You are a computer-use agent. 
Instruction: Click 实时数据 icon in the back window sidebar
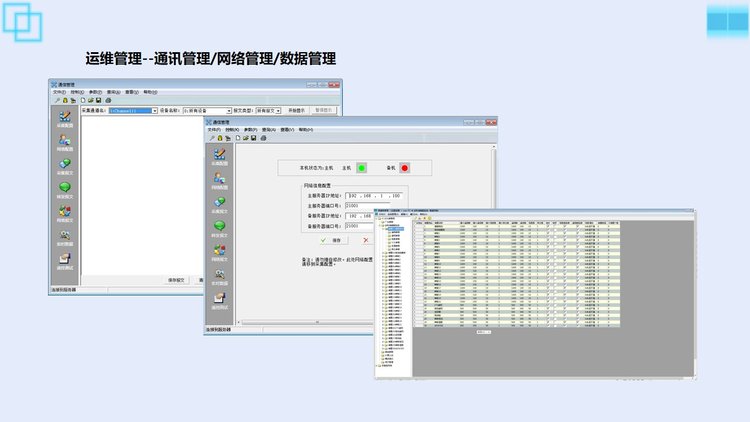tap(64, 236)
